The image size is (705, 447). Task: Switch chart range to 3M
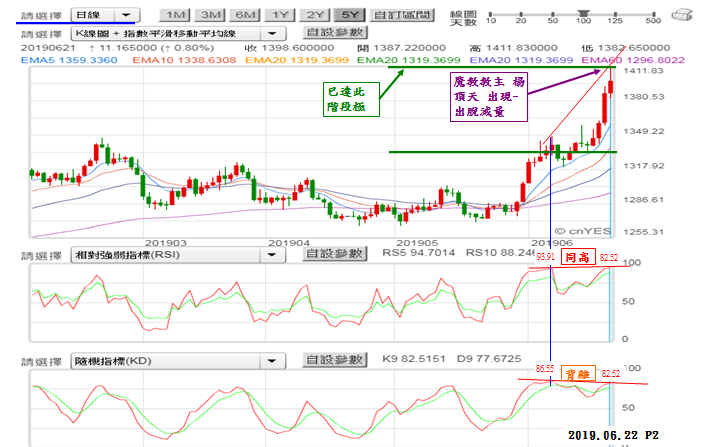tap(210, 15)
